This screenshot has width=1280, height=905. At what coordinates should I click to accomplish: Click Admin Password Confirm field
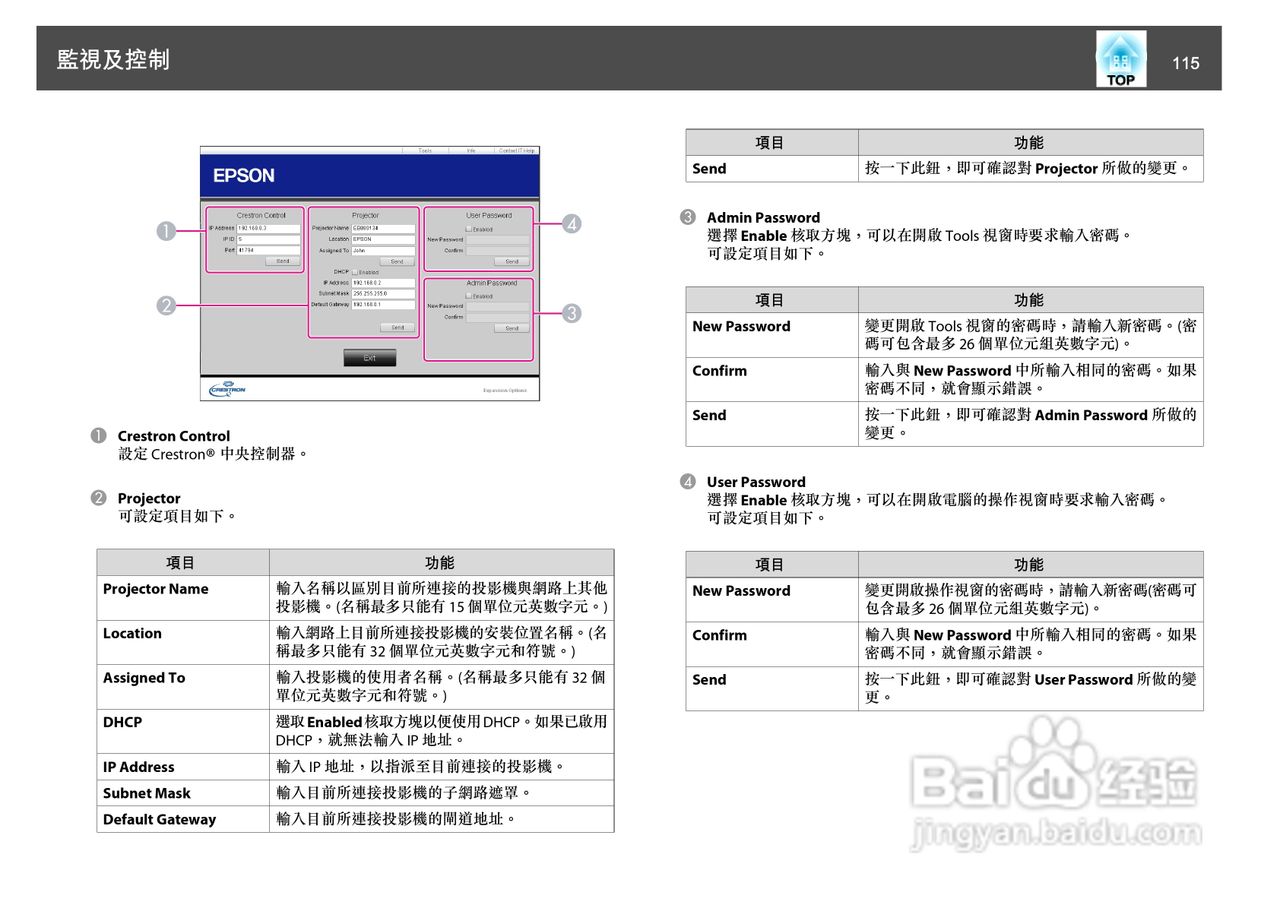point(497,318)
